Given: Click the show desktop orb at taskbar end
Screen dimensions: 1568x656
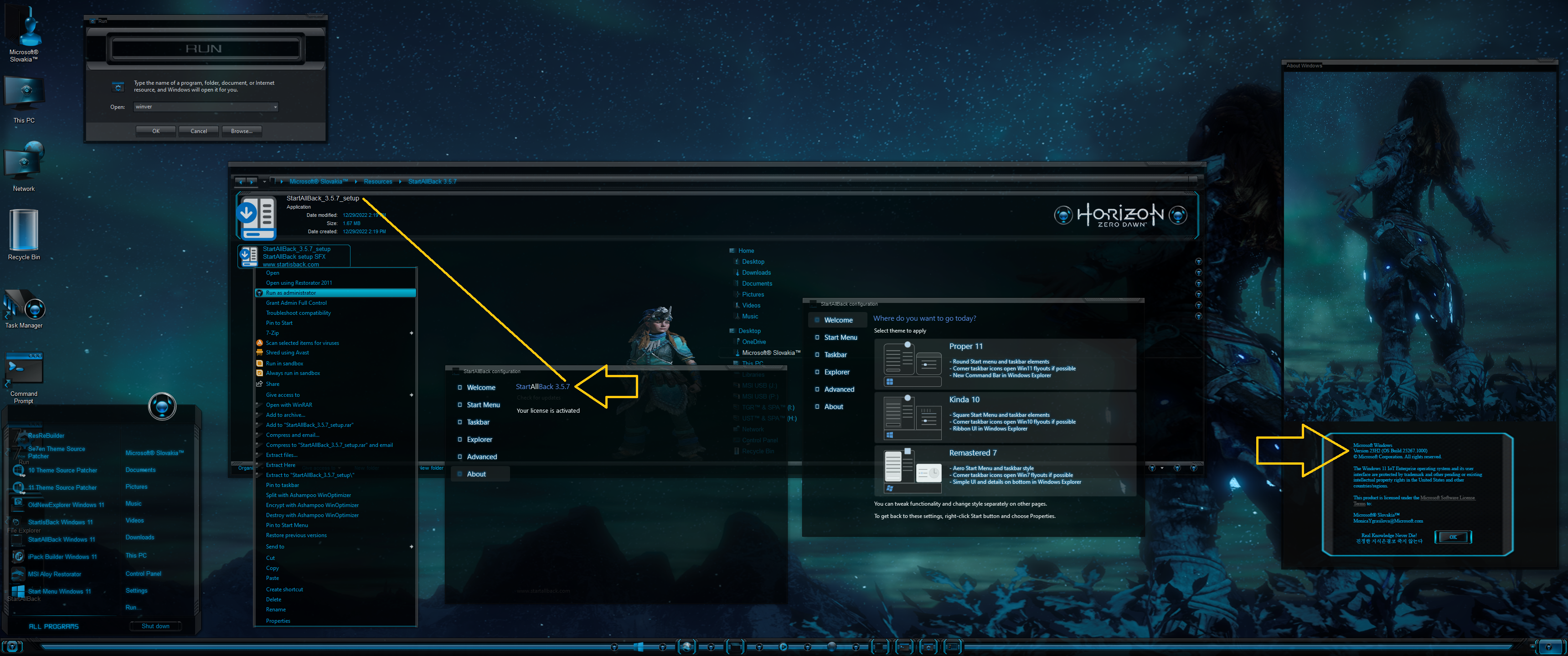Looking at the screenshot, I should [1549, 647].
